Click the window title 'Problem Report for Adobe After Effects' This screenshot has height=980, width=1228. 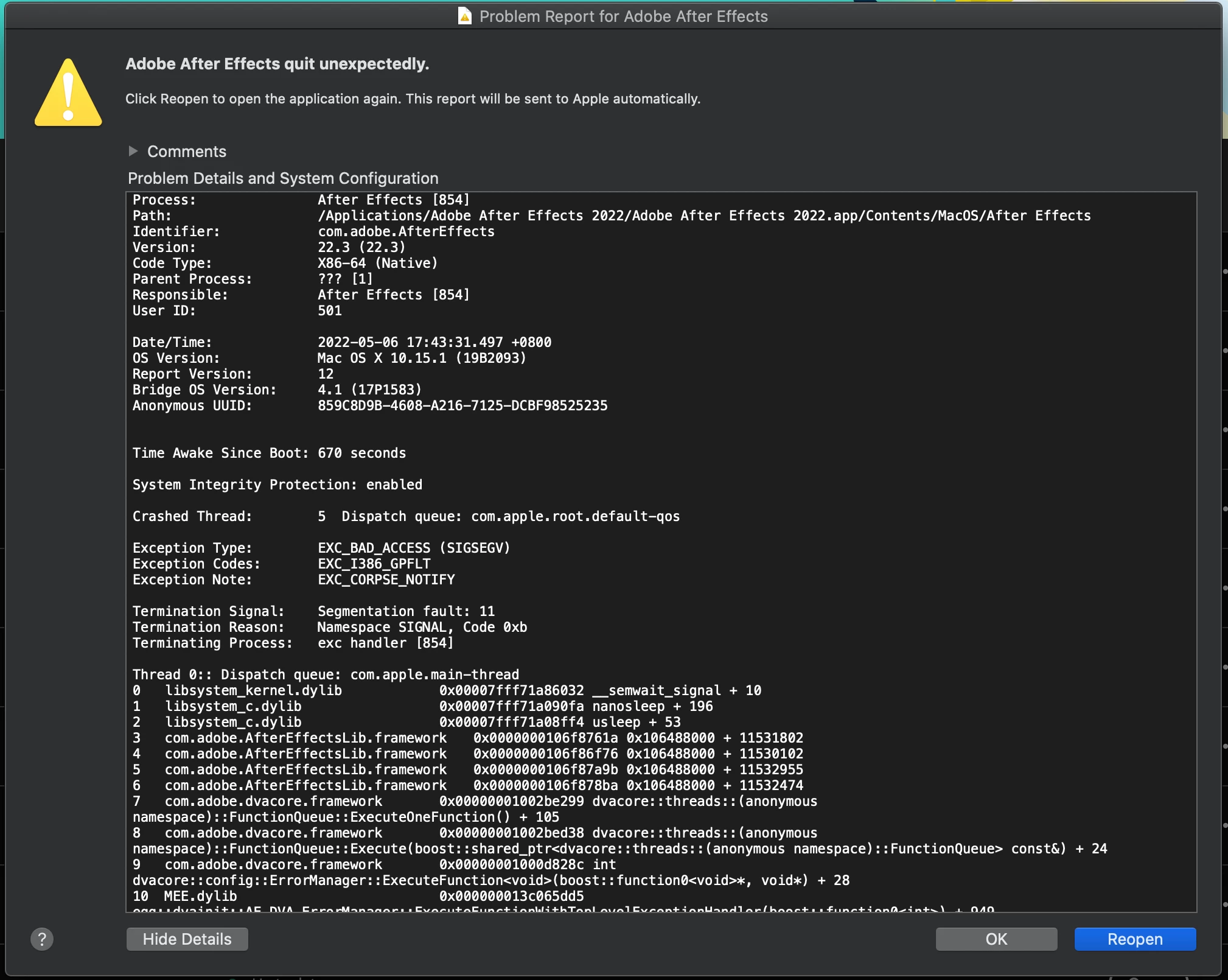click(623, 16)
